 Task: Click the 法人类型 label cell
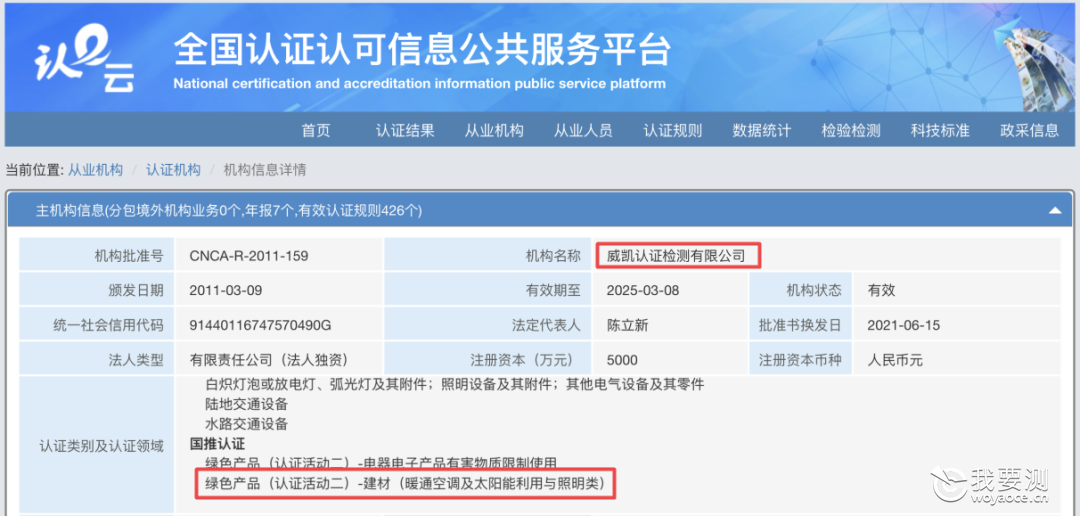click(97, 360)
